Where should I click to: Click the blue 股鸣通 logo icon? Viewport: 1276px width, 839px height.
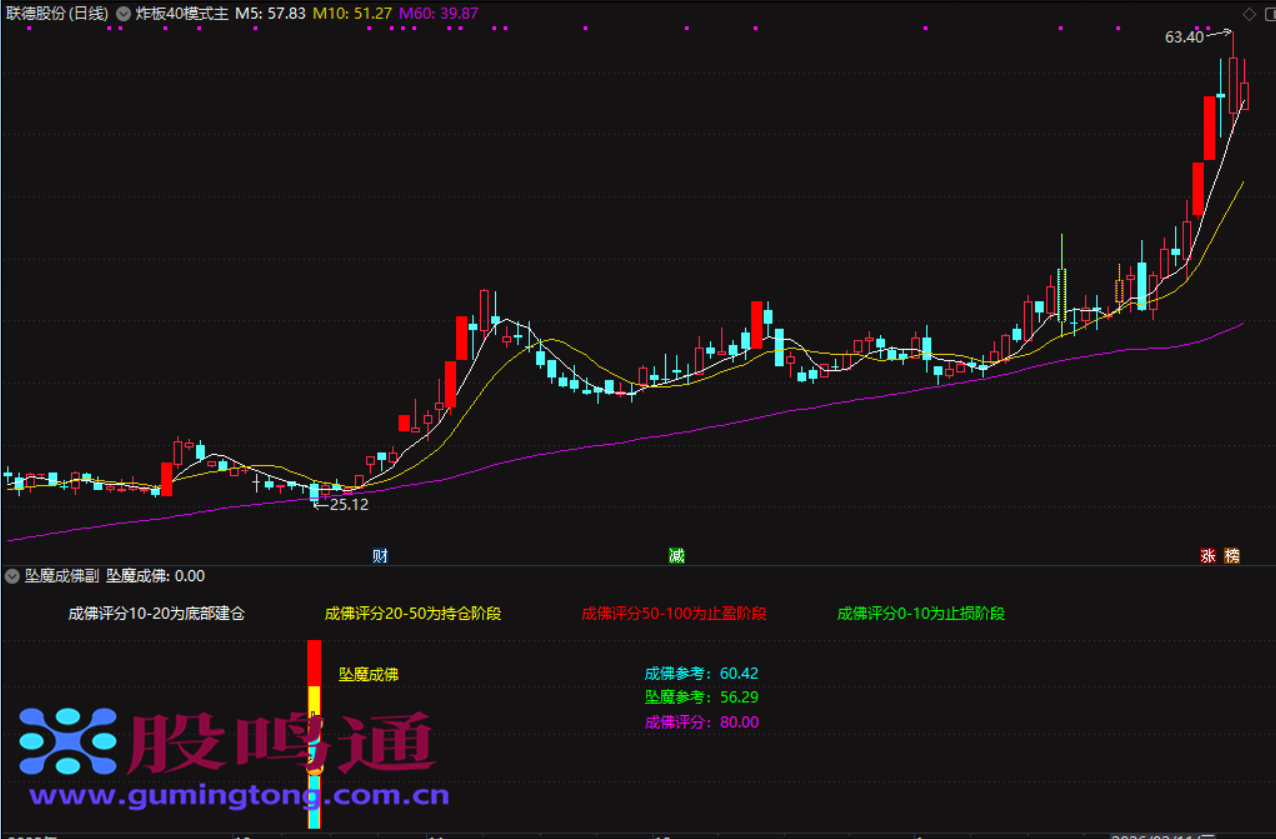click(62, 742)
